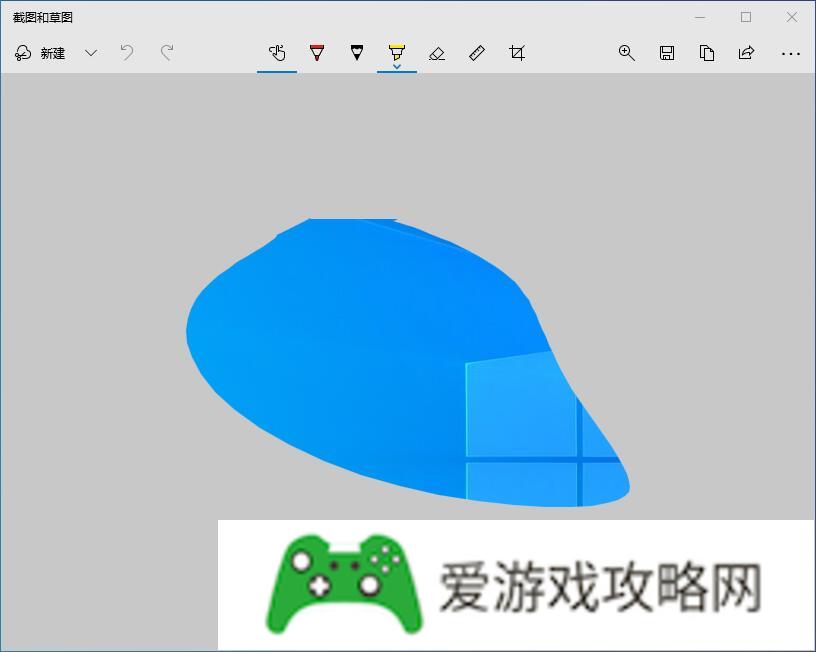Viewport: 816px width, 652px height.
Task: Open highlighter options chevron below highlighter
Action: (x=397, y=66)
